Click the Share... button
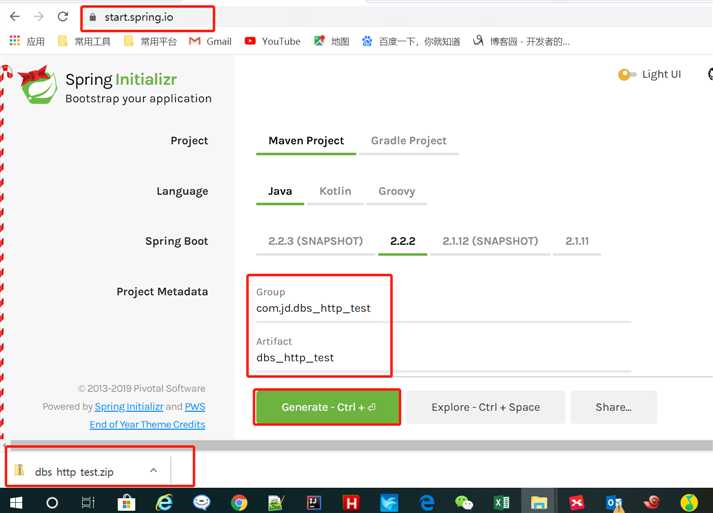The width and height of the screenshot is (713, 513). [x=613, y=407]
